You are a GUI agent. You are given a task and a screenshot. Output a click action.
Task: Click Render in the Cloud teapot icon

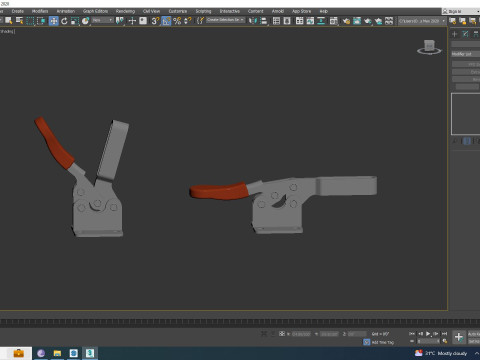(x=378, y=21)
